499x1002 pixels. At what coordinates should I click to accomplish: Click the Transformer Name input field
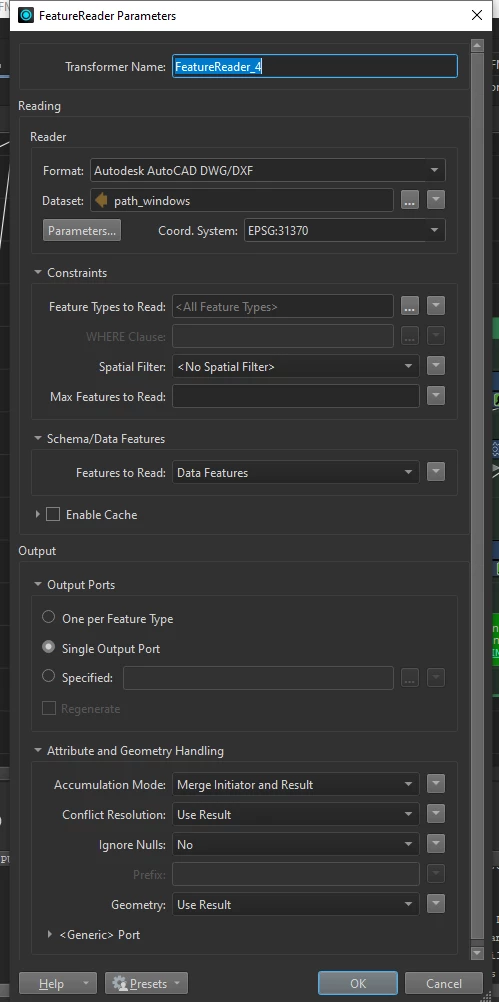point(315,66)
